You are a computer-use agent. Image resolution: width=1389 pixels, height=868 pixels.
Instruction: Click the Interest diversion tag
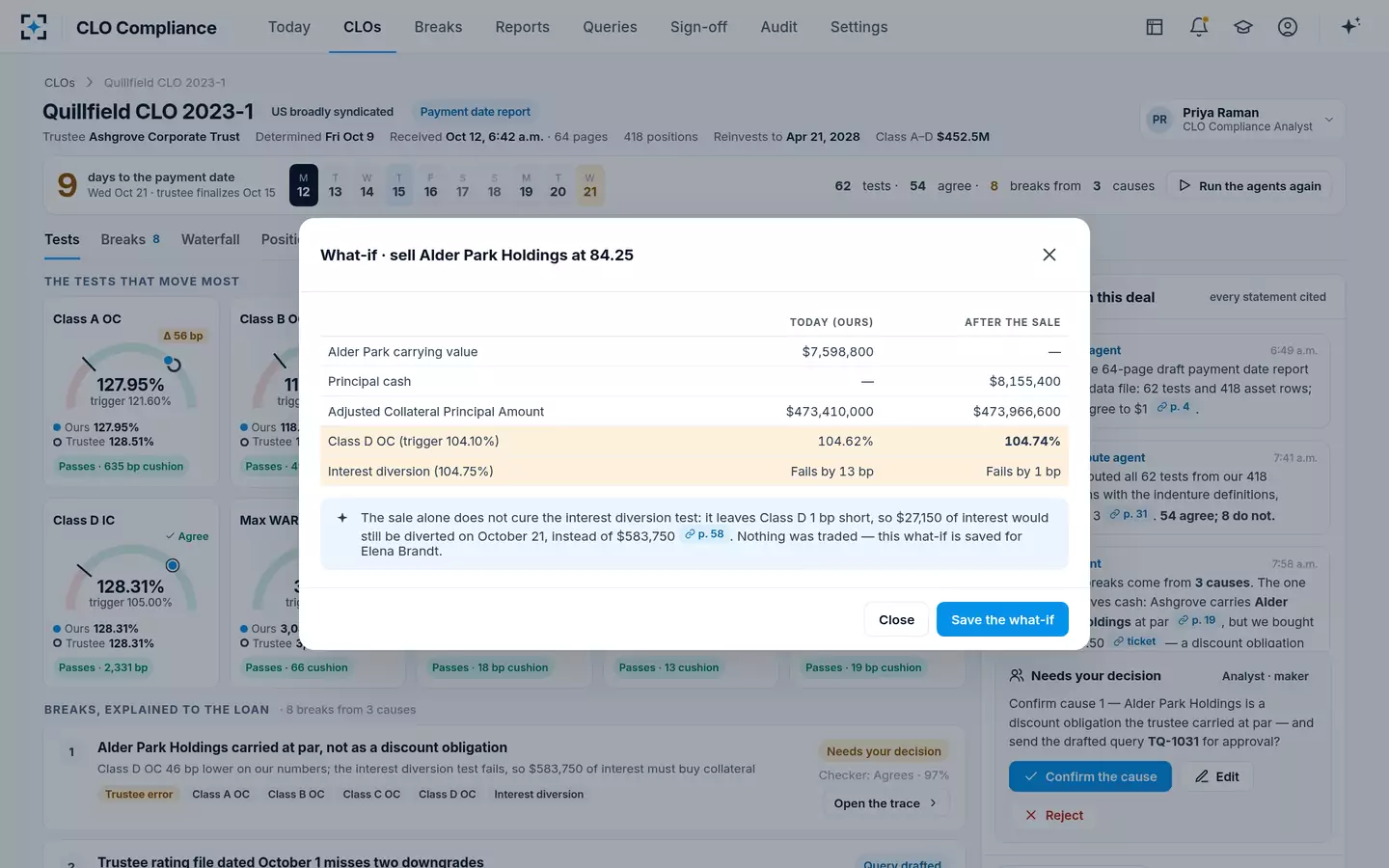[x=538, y=794]
